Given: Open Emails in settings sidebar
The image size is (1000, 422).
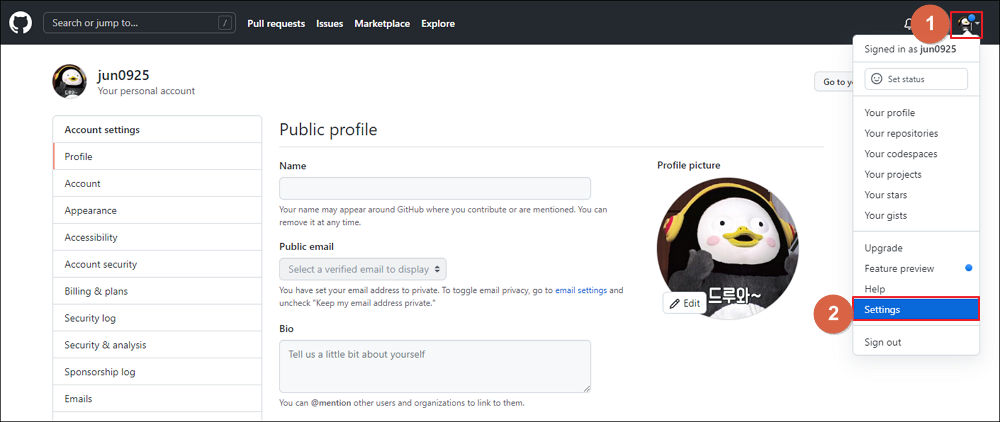Looking at the screenshot, I should 157,399.
